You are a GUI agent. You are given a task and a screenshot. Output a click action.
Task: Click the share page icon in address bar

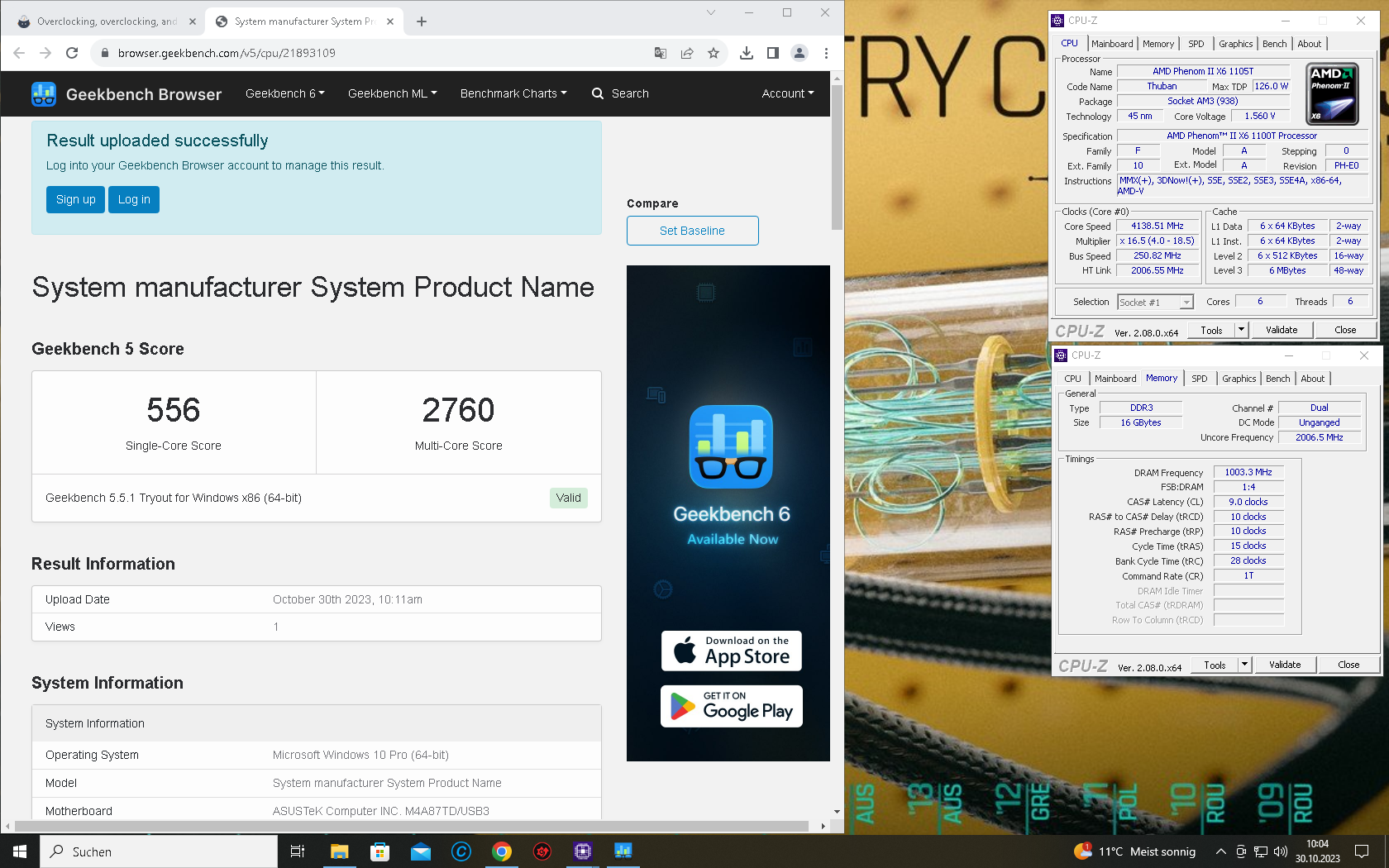pos(687,53)
